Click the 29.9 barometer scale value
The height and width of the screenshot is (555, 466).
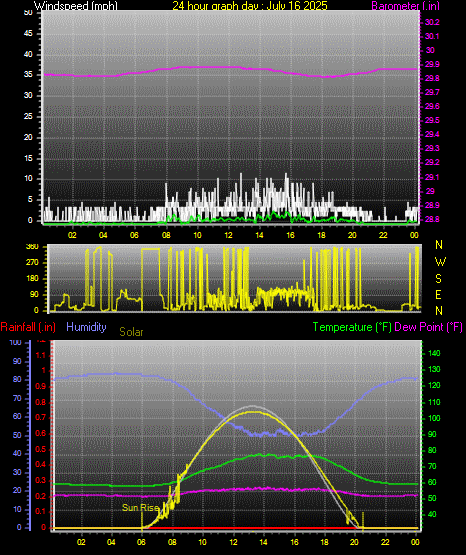click(x=432, y=64)
